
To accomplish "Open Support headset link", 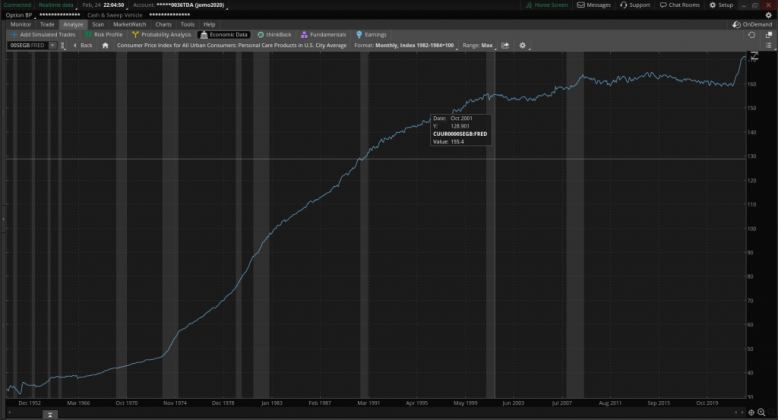I will [x=634, y=5].
